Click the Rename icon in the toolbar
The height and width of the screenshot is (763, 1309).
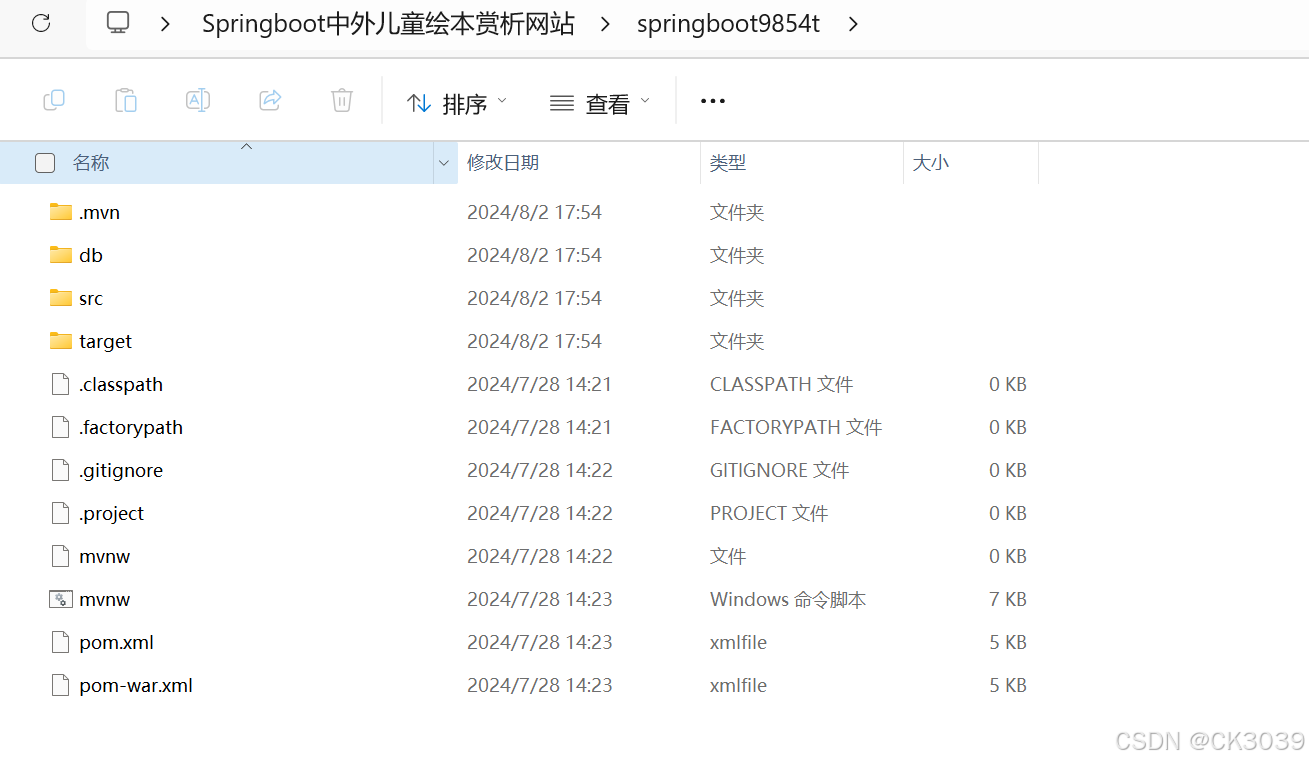click(197, 100)
